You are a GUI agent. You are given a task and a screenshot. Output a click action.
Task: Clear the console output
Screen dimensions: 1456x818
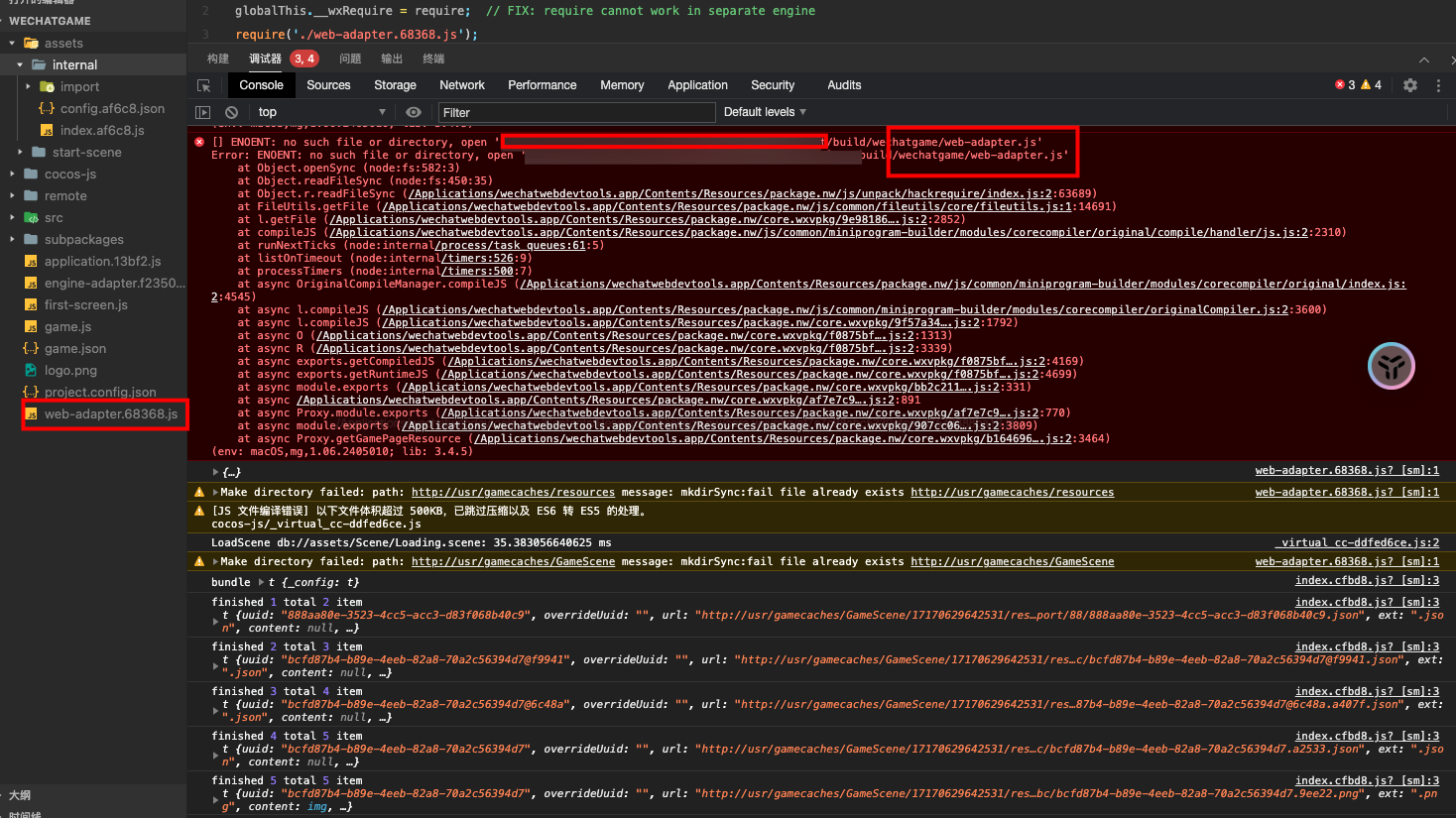click(231, 113)
